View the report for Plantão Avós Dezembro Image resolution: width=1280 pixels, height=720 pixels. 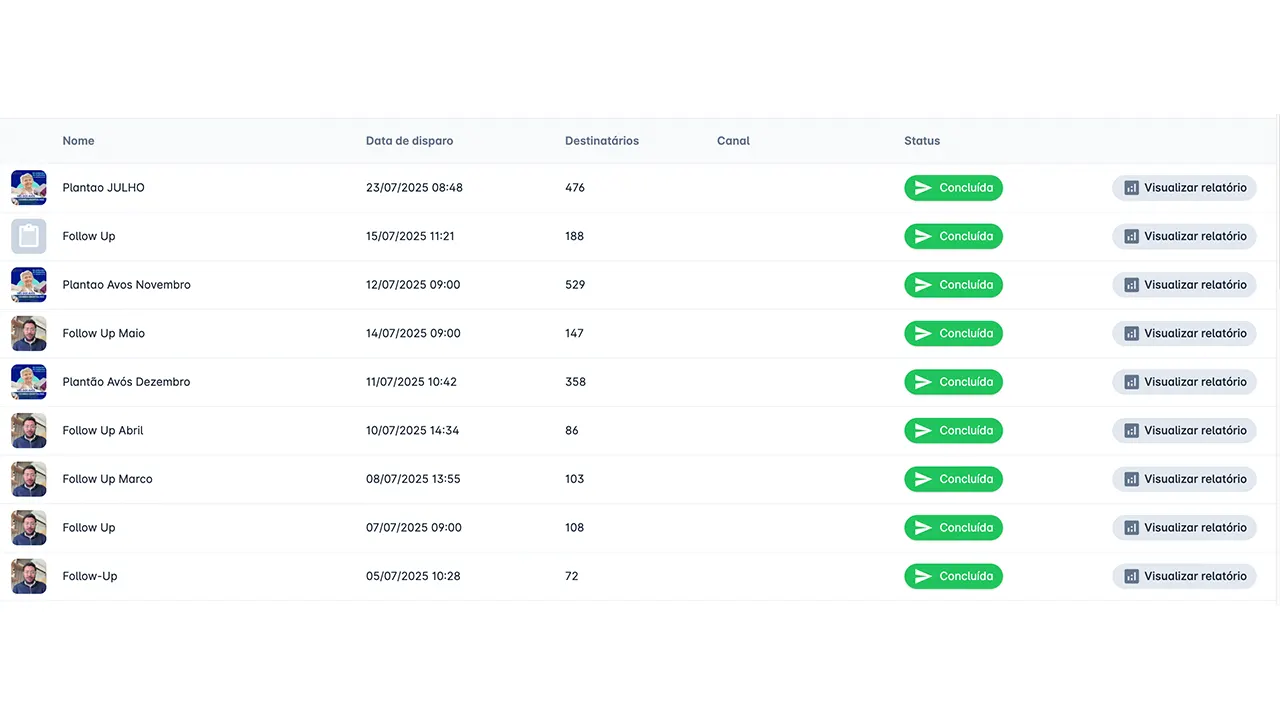tap(1184, 382)
